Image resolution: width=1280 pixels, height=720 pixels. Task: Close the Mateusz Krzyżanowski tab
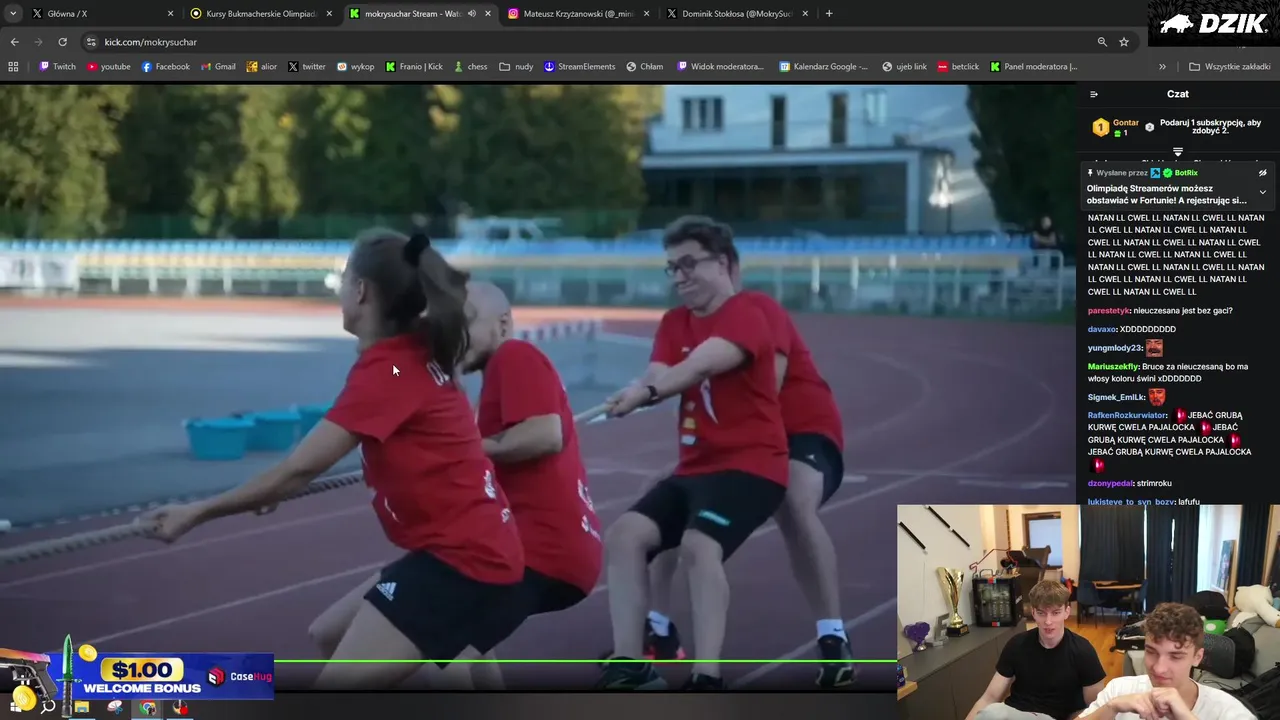click(x=647, y=14)
